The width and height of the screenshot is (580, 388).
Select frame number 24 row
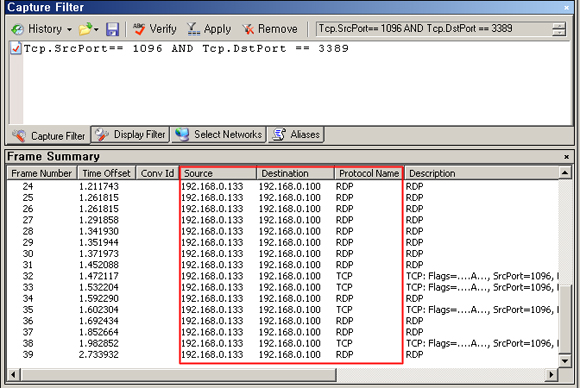(x=283, y=186)
